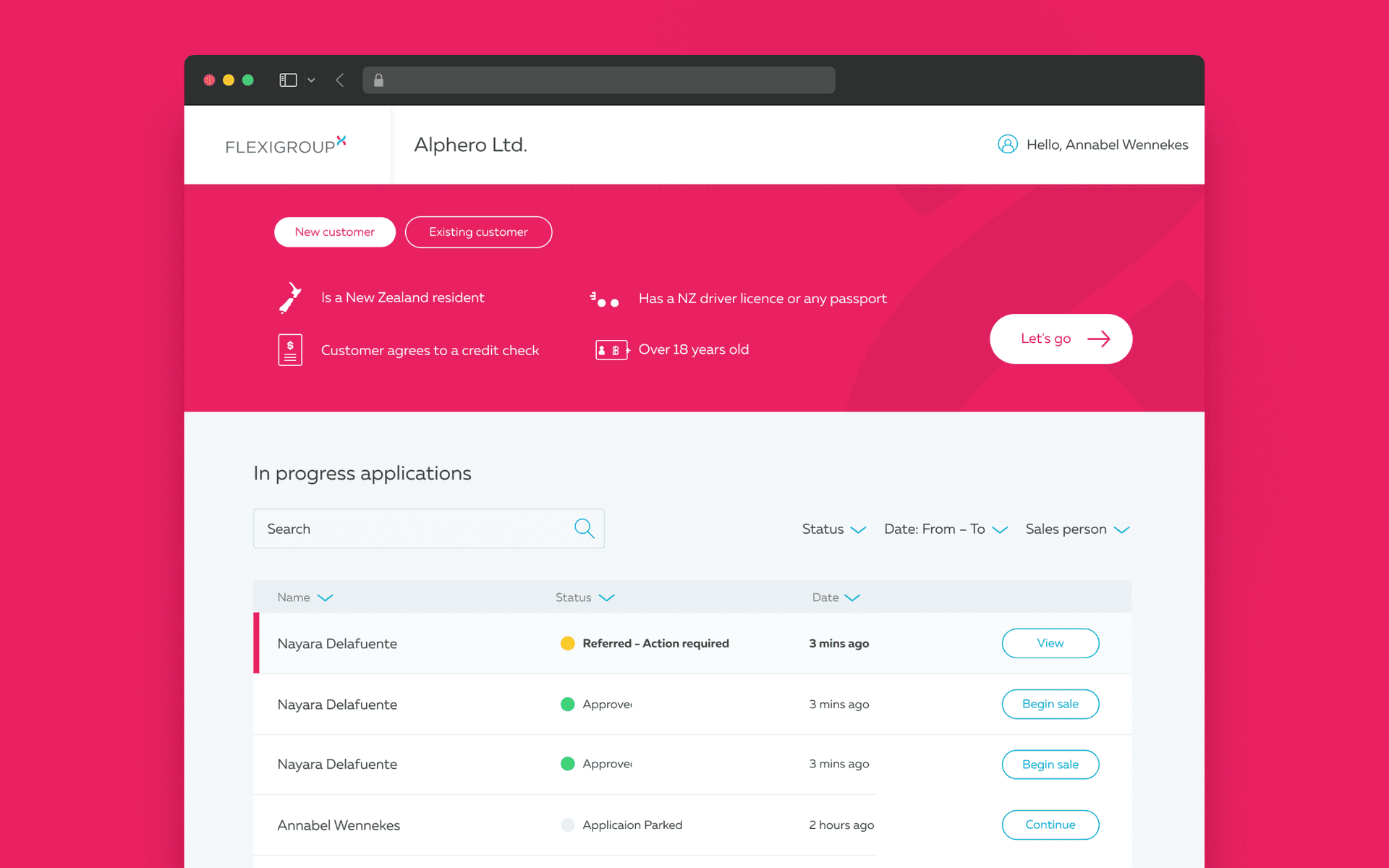Viewport: 1389px width, 868px height.
Task: Go back with the browser back arrow
Action: click(x=339, y=80)
